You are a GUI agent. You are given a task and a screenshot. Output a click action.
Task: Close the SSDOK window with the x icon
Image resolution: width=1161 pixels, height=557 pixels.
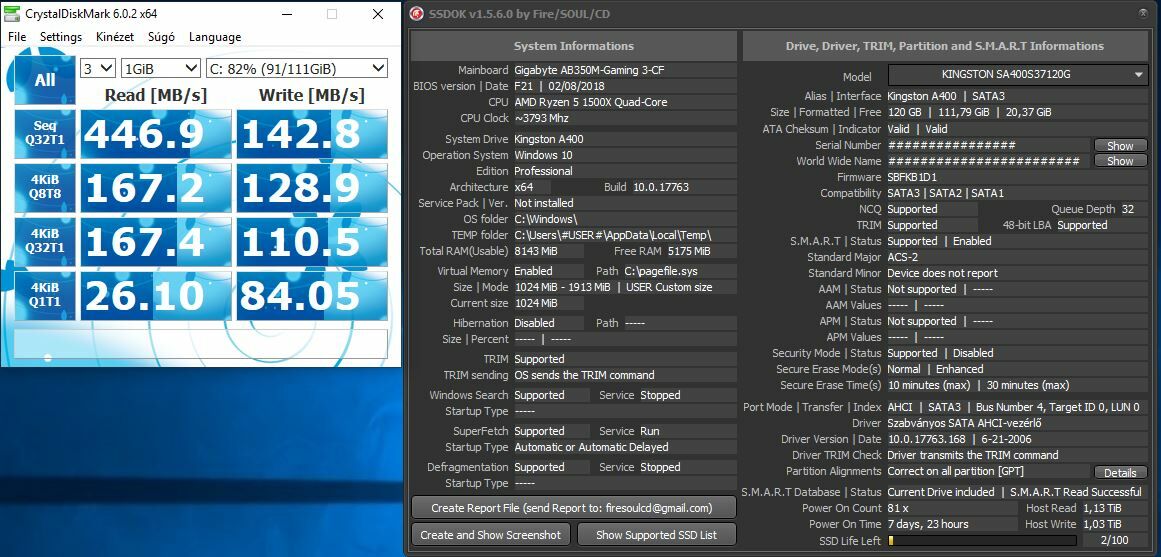[x=1144, y=13]
